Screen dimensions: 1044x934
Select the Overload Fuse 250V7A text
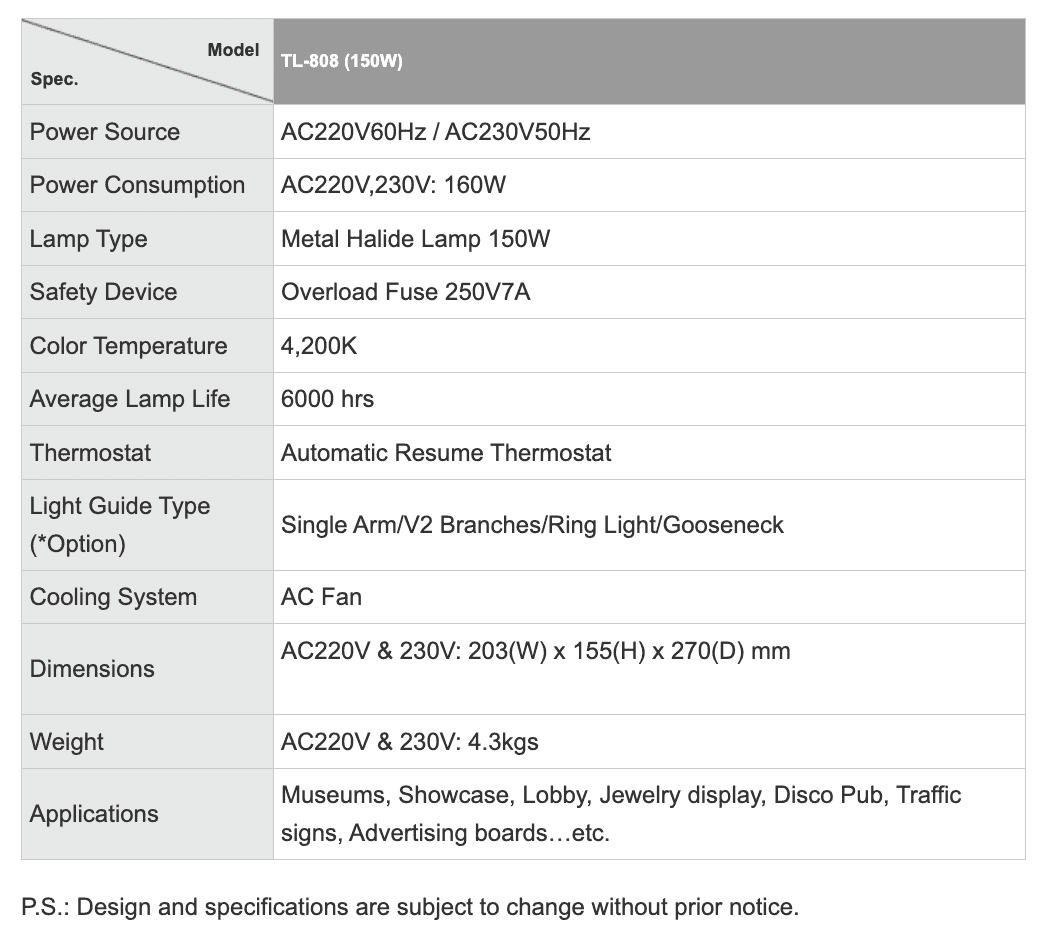[405, 292]
